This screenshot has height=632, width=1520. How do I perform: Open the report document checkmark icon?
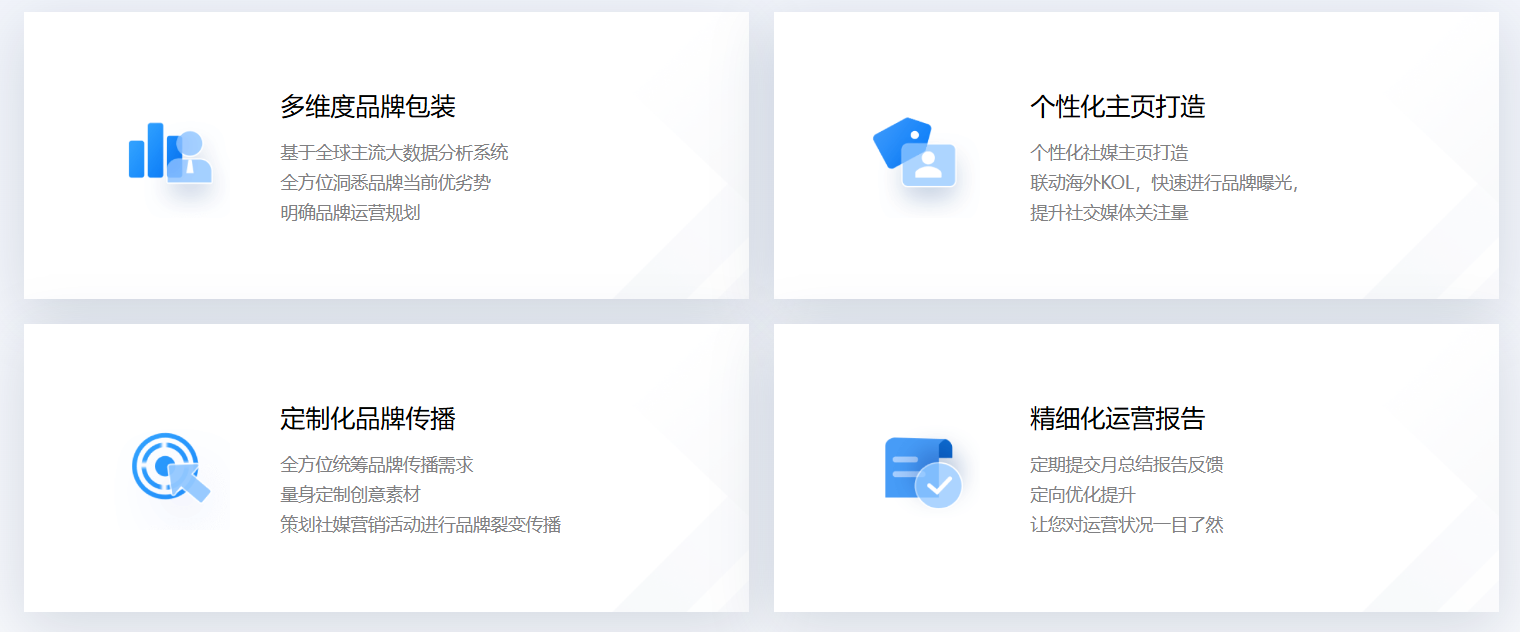(922, 470)
